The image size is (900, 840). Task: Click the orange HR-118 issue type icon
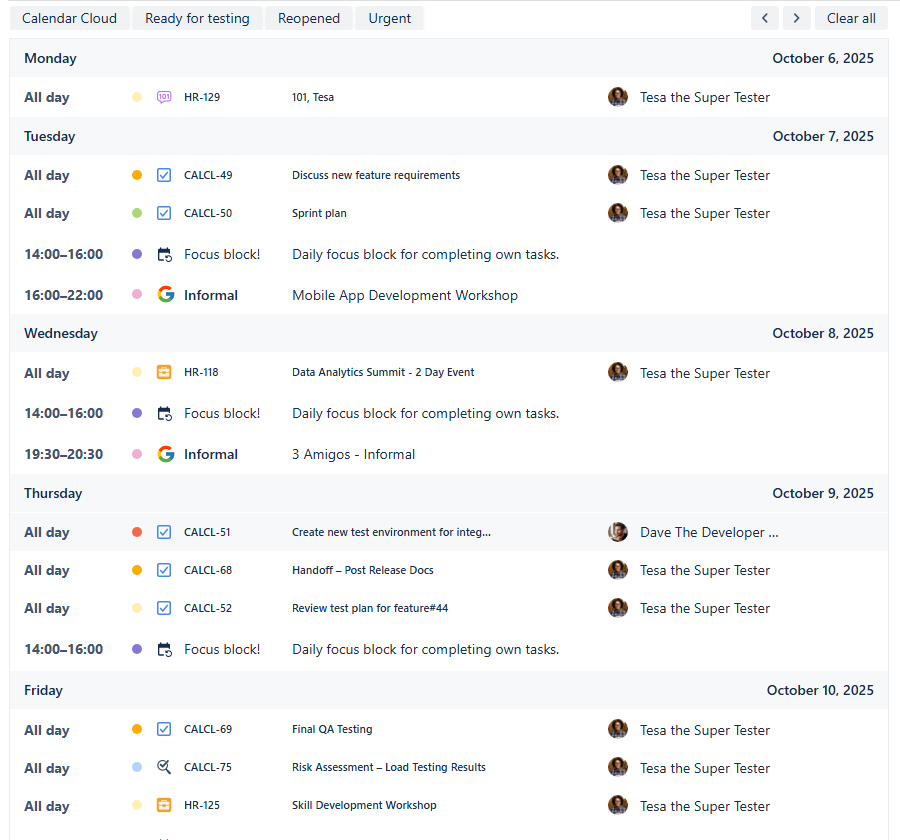[x=164, y=372]
